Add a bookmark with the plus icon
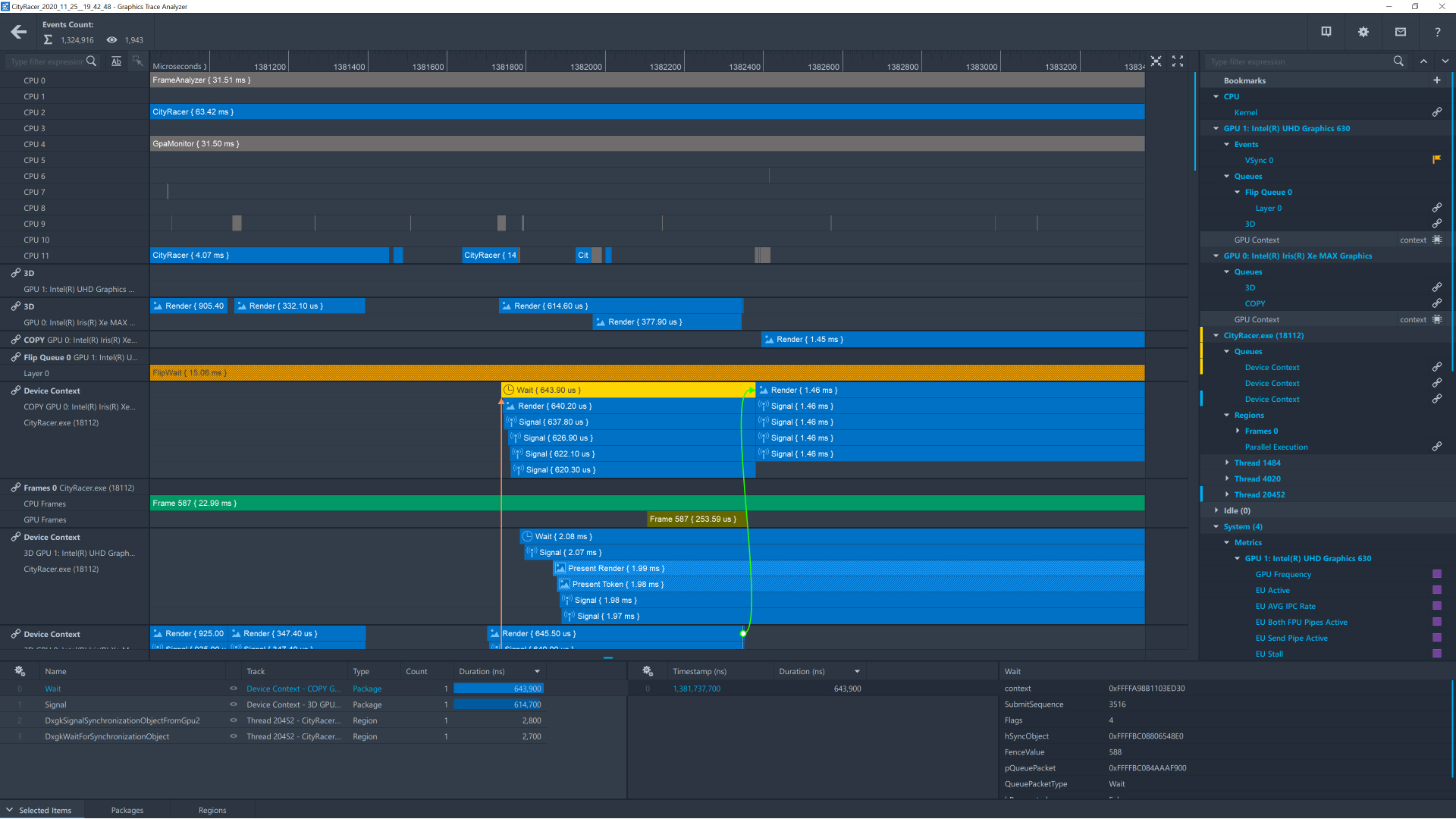1456x819 pixels. (1436, 80)
